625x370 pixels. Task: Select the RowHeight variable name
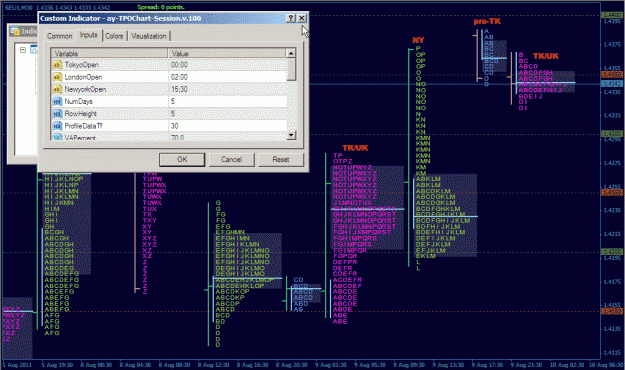click(x=81, y=114)
